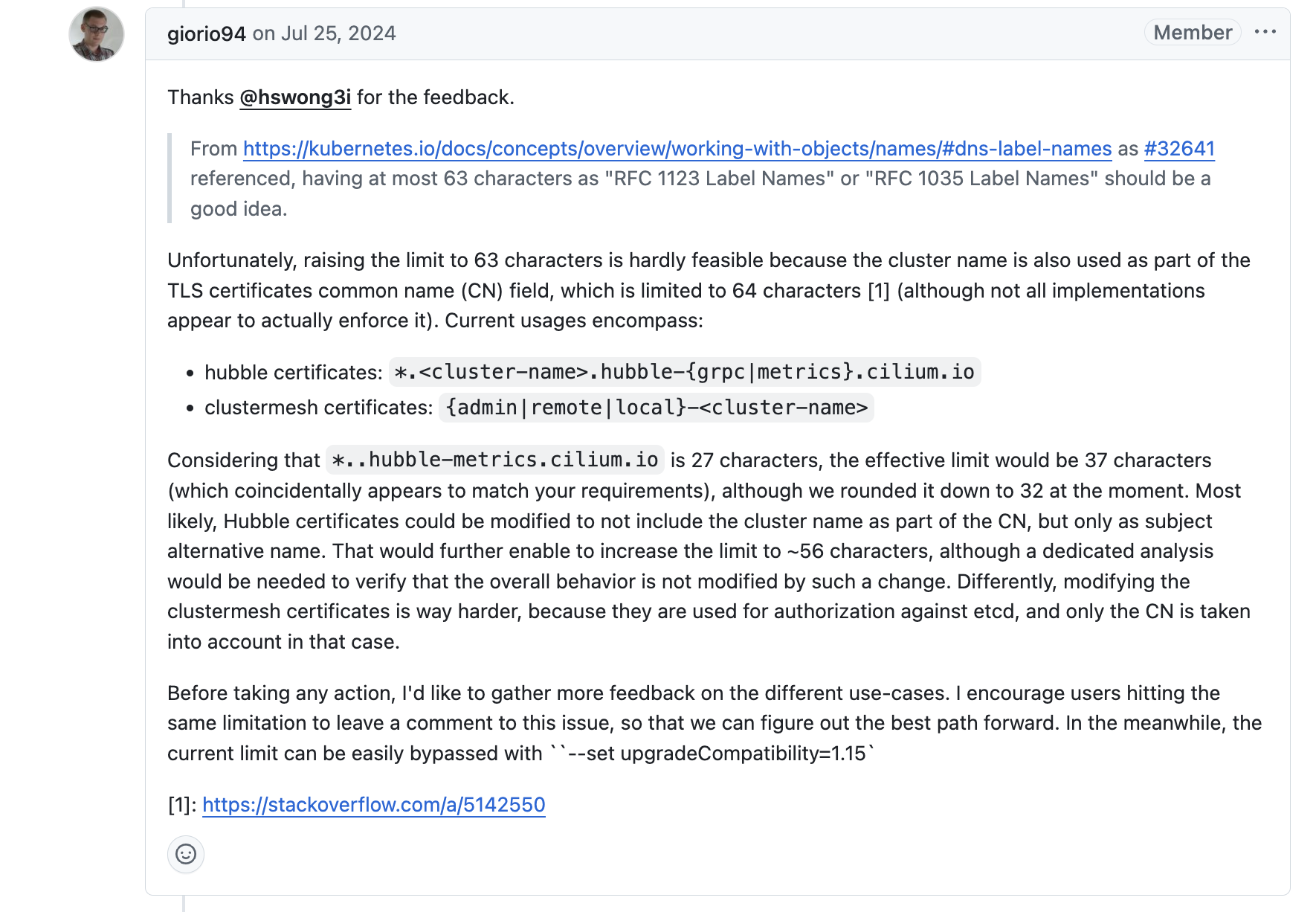Click the 'hubble certificates:' bullet label

294,373
